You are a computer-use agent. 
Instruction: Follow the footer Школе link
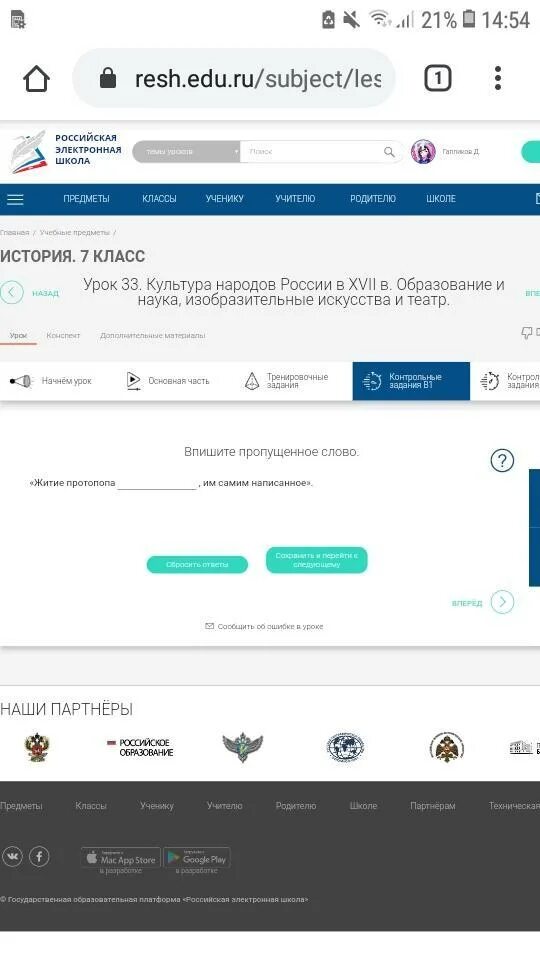point(363,806)
